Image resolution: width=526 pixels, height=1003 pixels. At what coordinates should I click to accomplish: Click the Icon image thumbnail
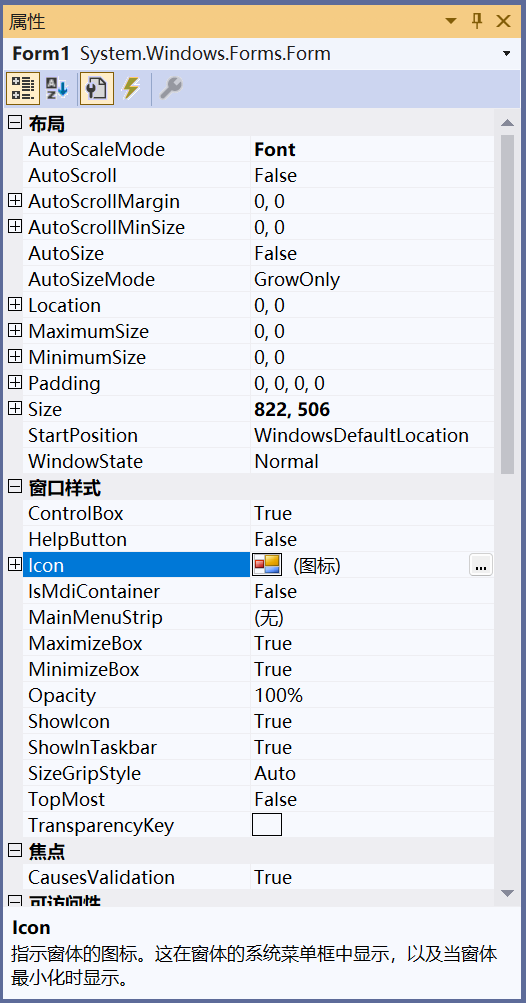click(x=267, y=565)
